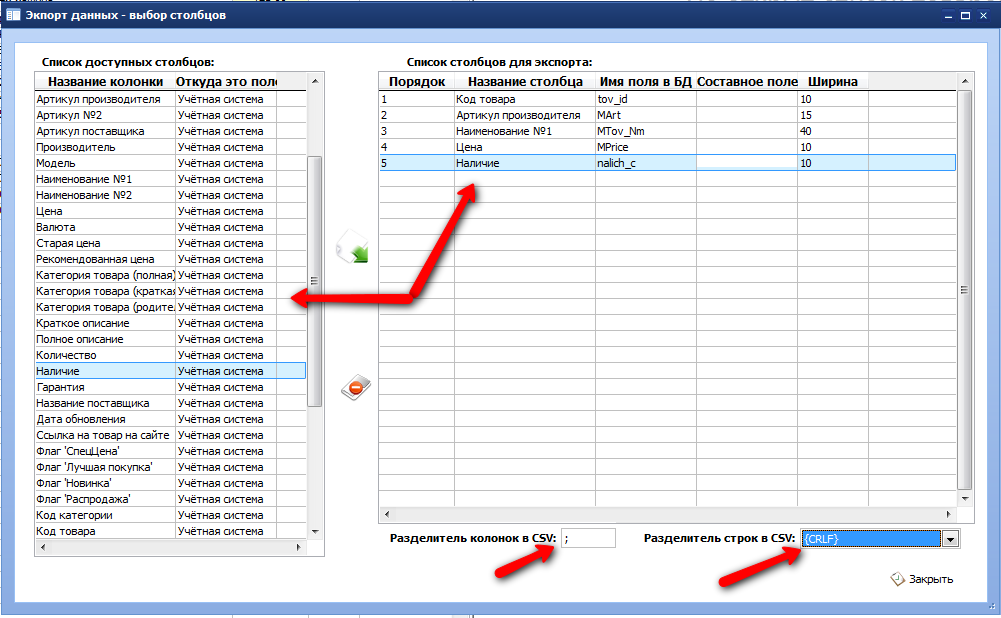Select the Гарантия row
1001x618 pixels.
click(170, 387)
